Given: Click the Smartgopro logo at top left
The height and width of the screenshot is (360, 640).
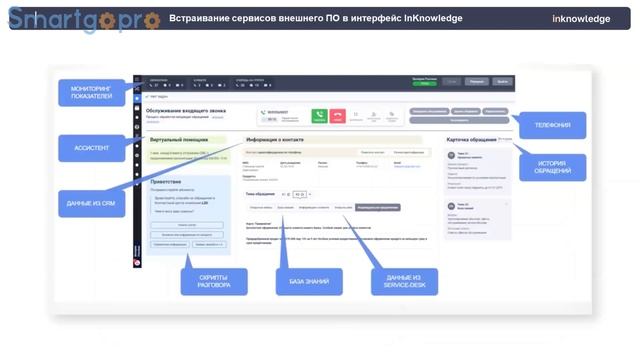Looking at the screenshot, I should pyautogui.click(x=84, y=19).
